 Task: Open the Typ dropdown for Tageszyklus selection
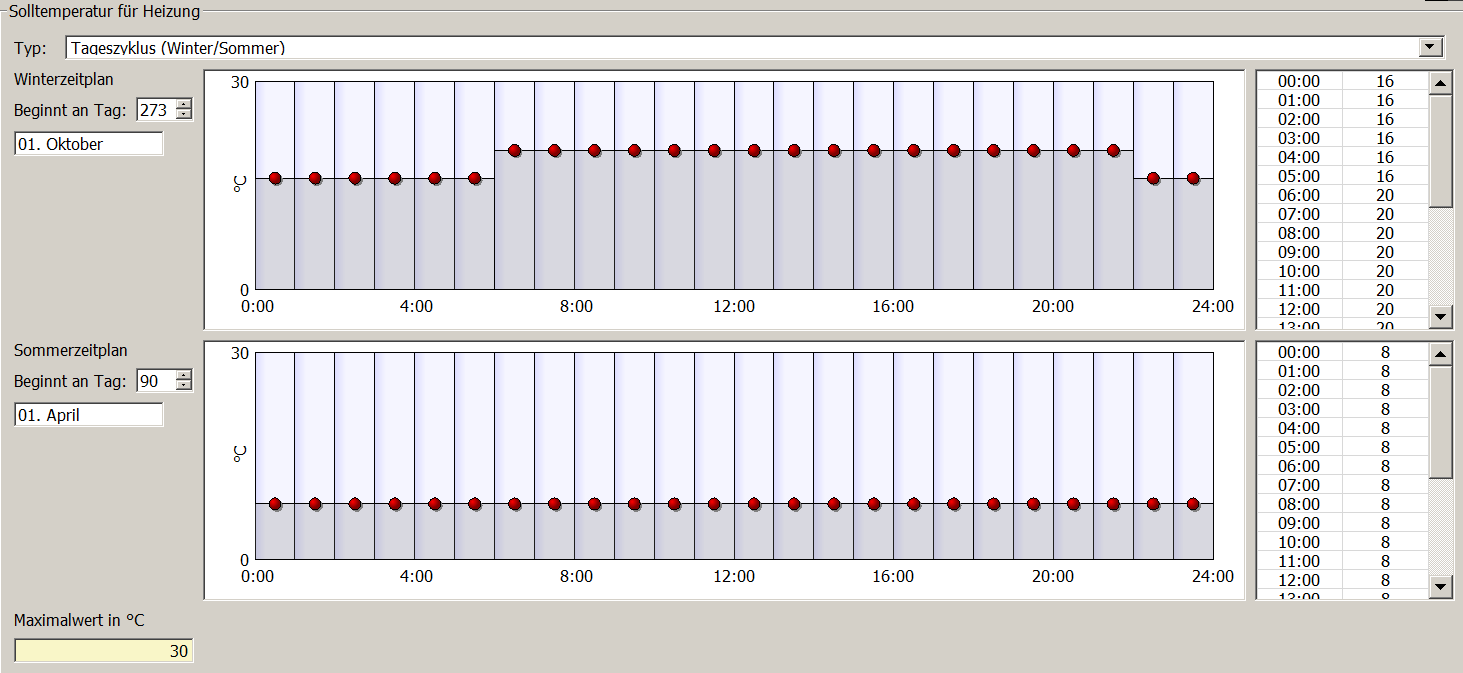pyautogui.click(x=1432, y=47)
